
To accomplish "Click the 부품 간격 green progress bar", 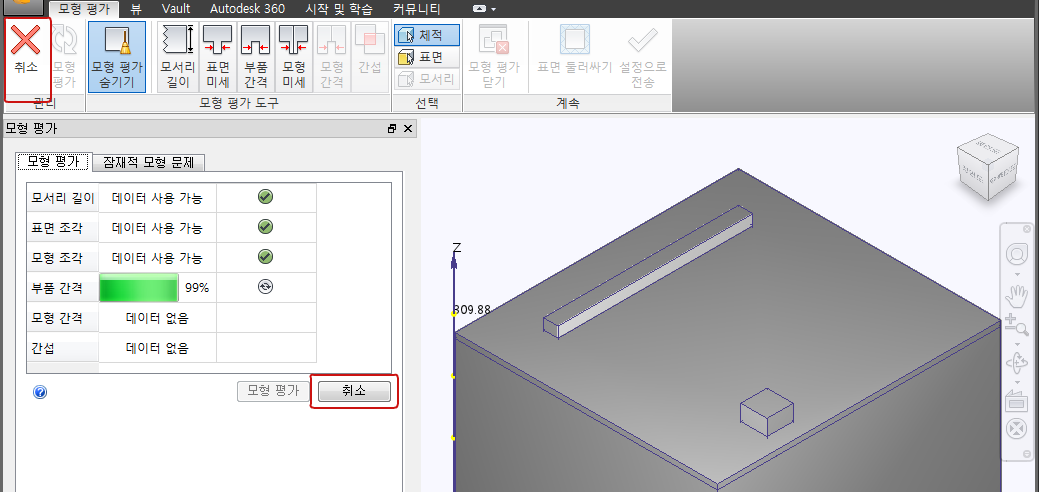I will pos(138,288).
